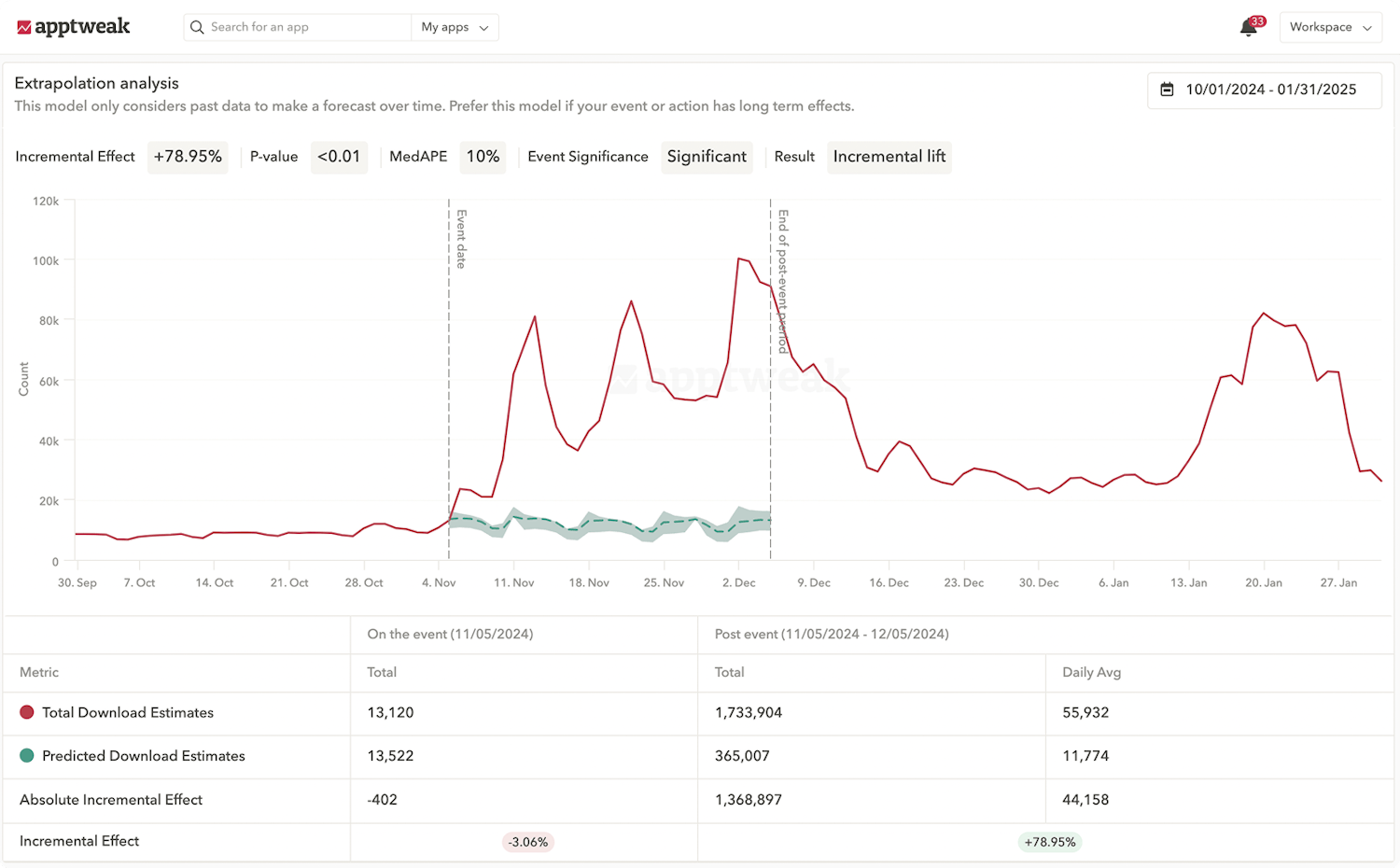Click the red notification badge showing 33
This screenshot has height=868, width=1400.
point(1257,20)
